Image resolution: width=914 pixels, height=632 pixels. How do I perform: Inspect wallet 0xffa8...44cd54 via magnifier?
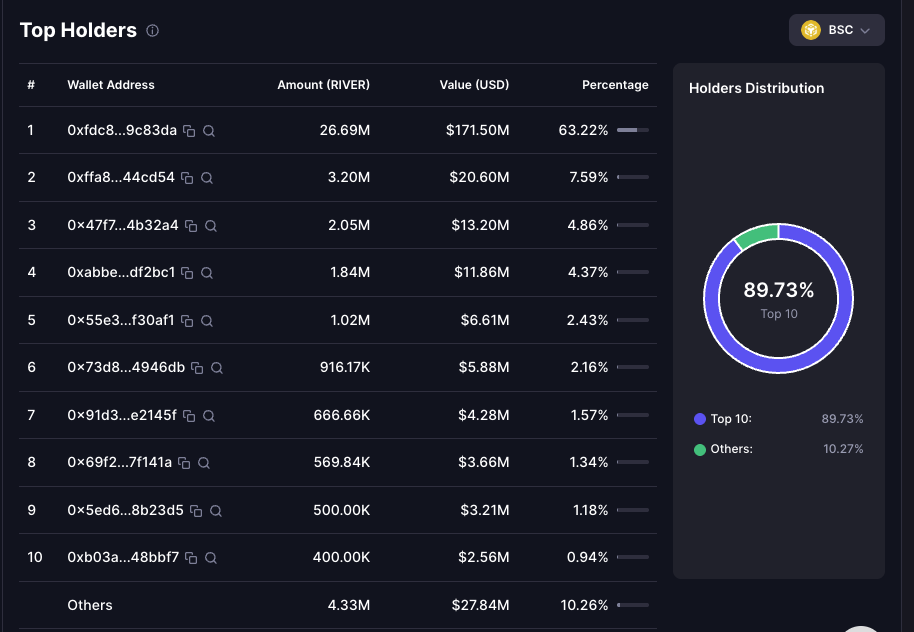tap(207, 178)
